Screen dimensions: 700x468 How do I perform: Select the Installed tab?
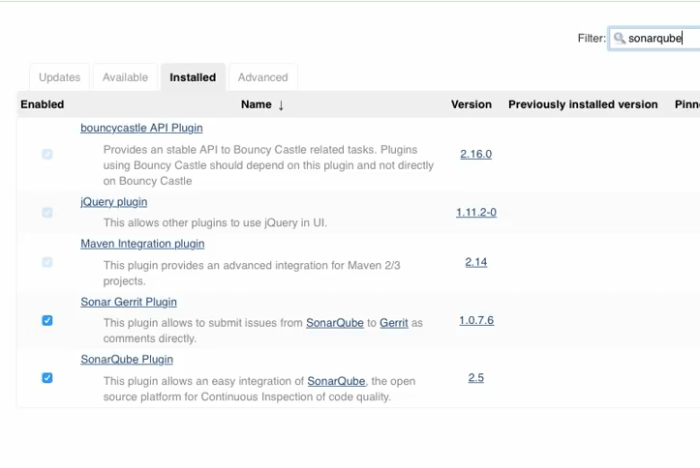coord(192,77)
